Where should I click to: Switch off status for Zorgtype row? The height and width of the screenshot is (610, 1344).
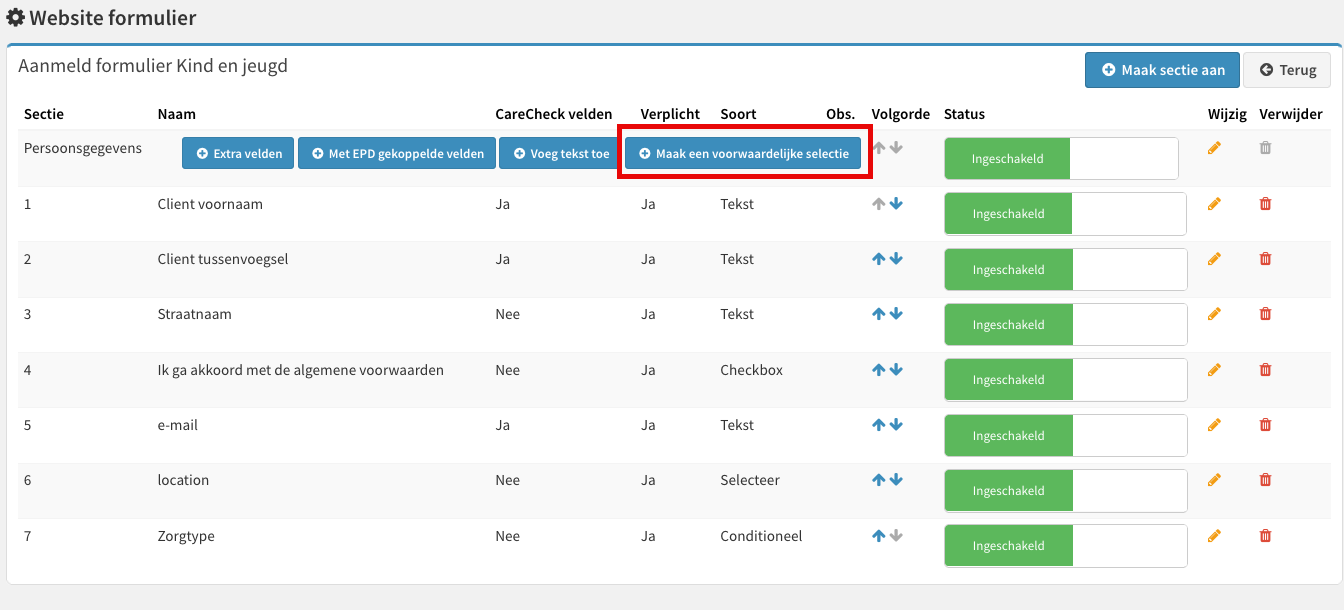(1065, 546)
